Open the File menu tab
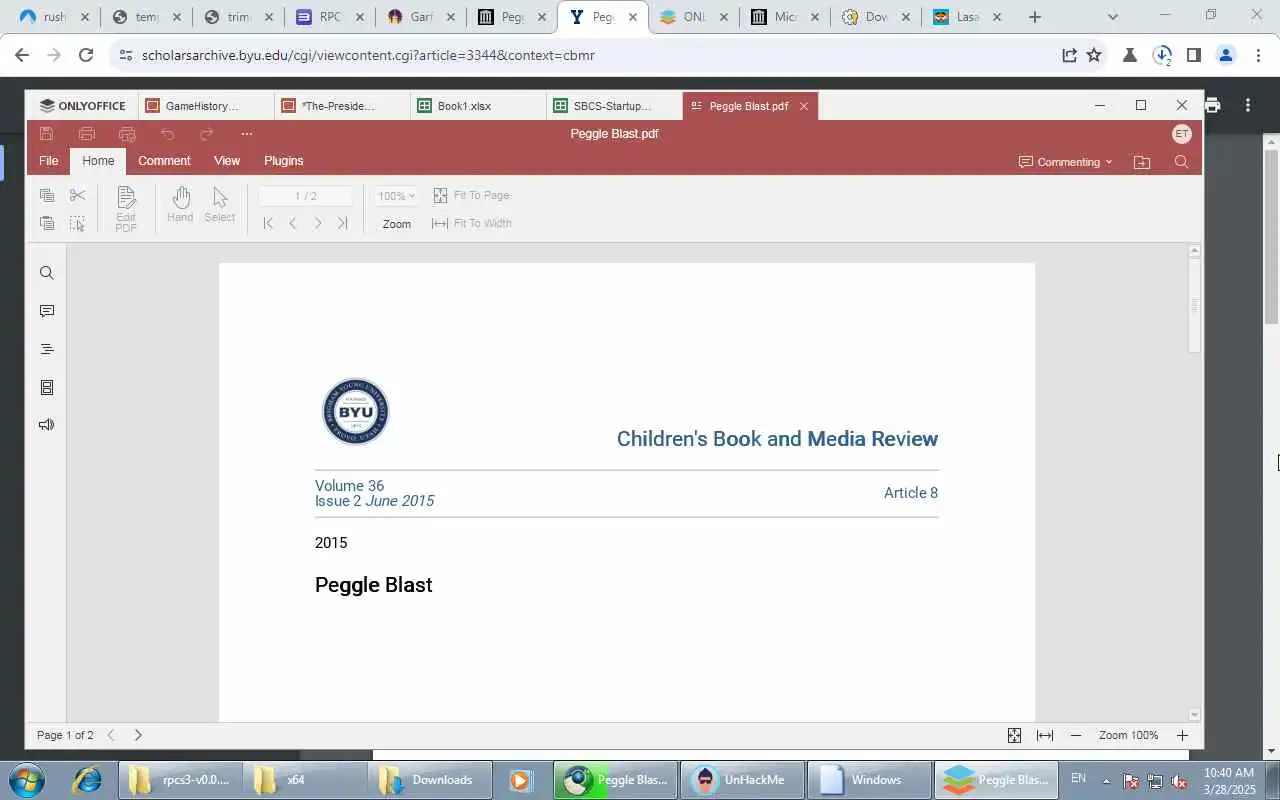The image size is (1280, 800). click(x=48, y=161)
